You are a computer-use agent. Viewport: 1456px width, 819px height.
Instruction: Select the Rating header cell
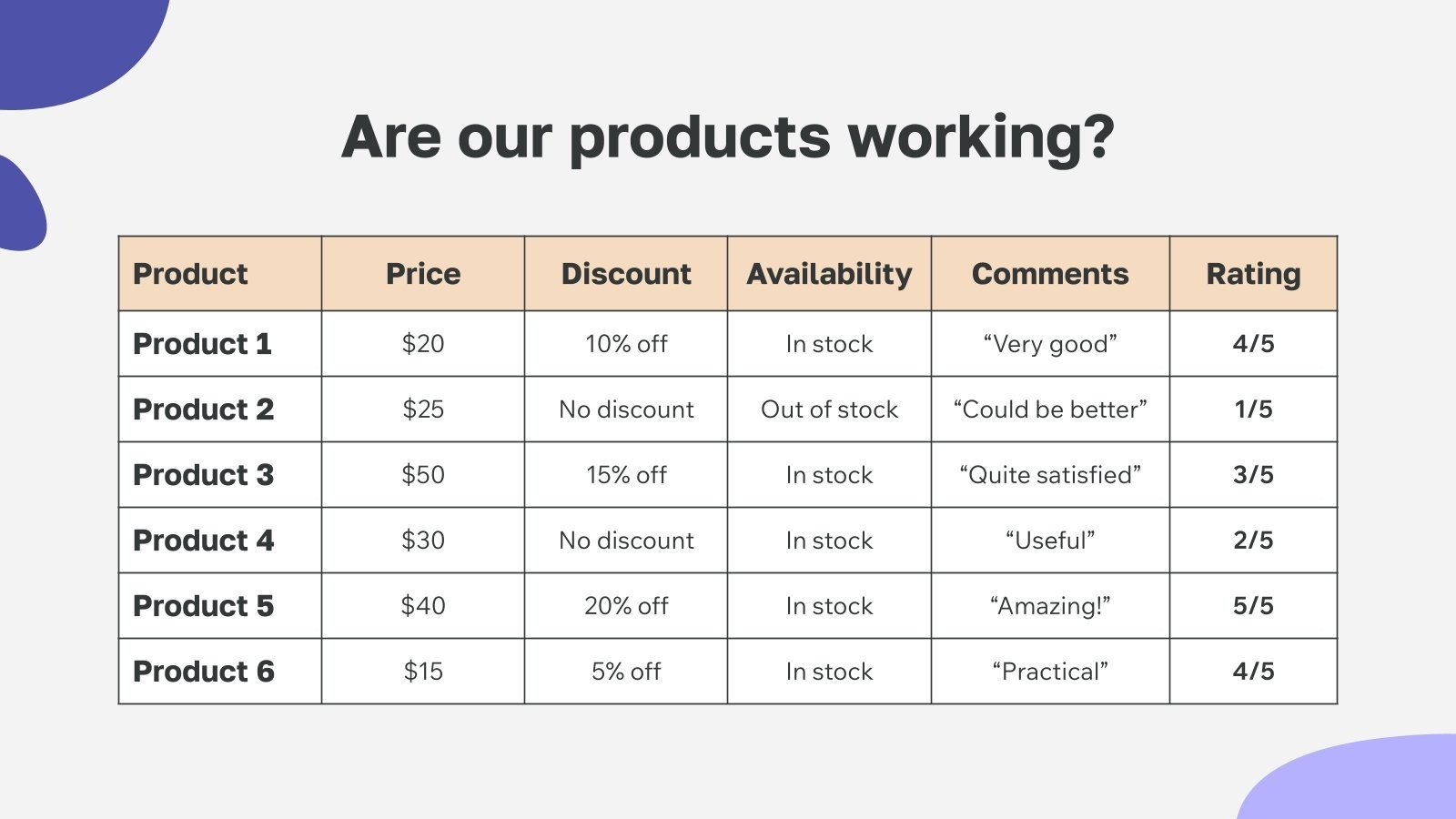(1253, 274)
